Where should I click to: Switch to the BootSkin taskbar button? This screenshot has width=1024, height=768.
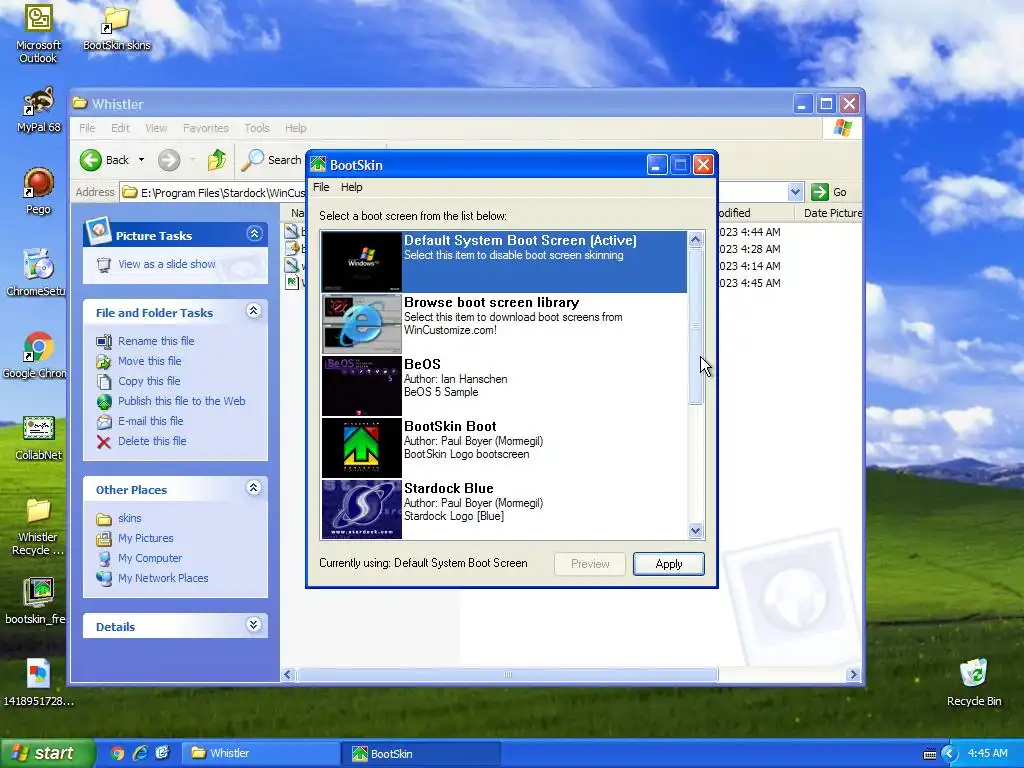(x=421, y=754)
